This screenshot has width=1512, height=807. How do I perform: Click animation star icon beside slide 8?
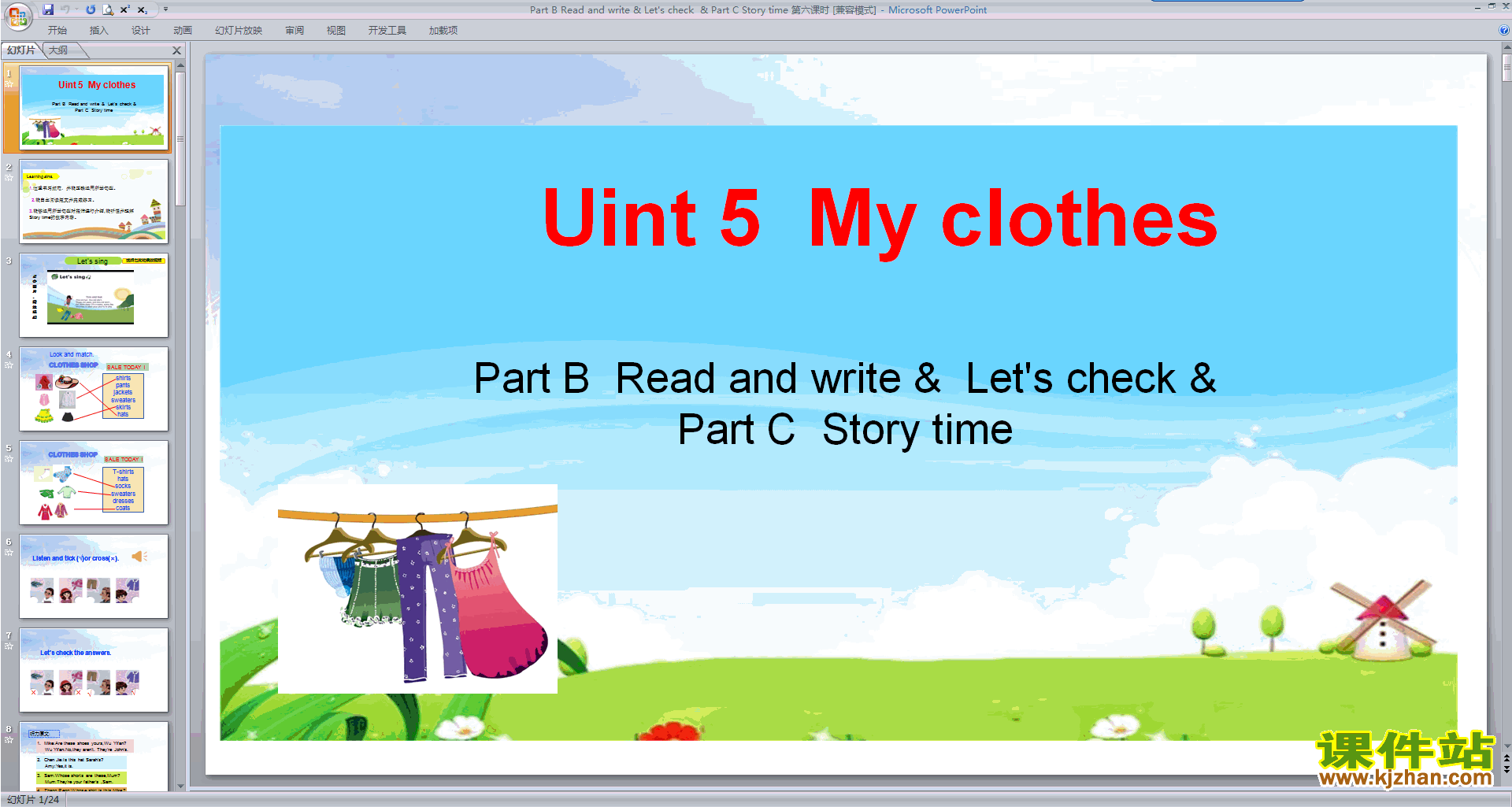point(9,739)
